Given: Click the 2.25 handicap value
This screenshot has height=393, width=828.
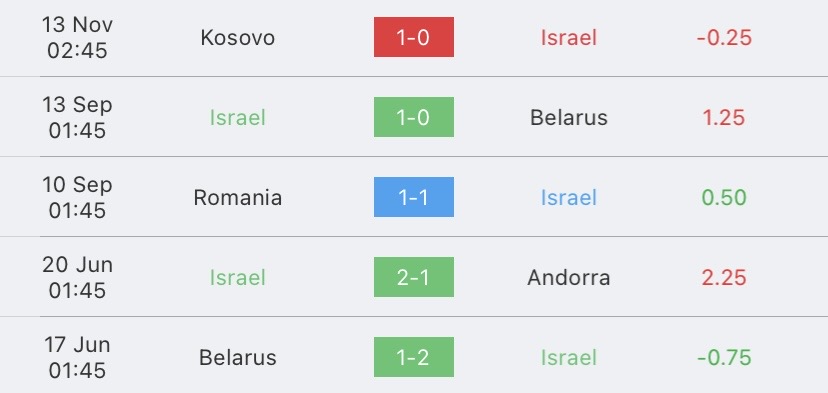Looking at the screenshot, I should pyautogui.click(x=724, y=277).
